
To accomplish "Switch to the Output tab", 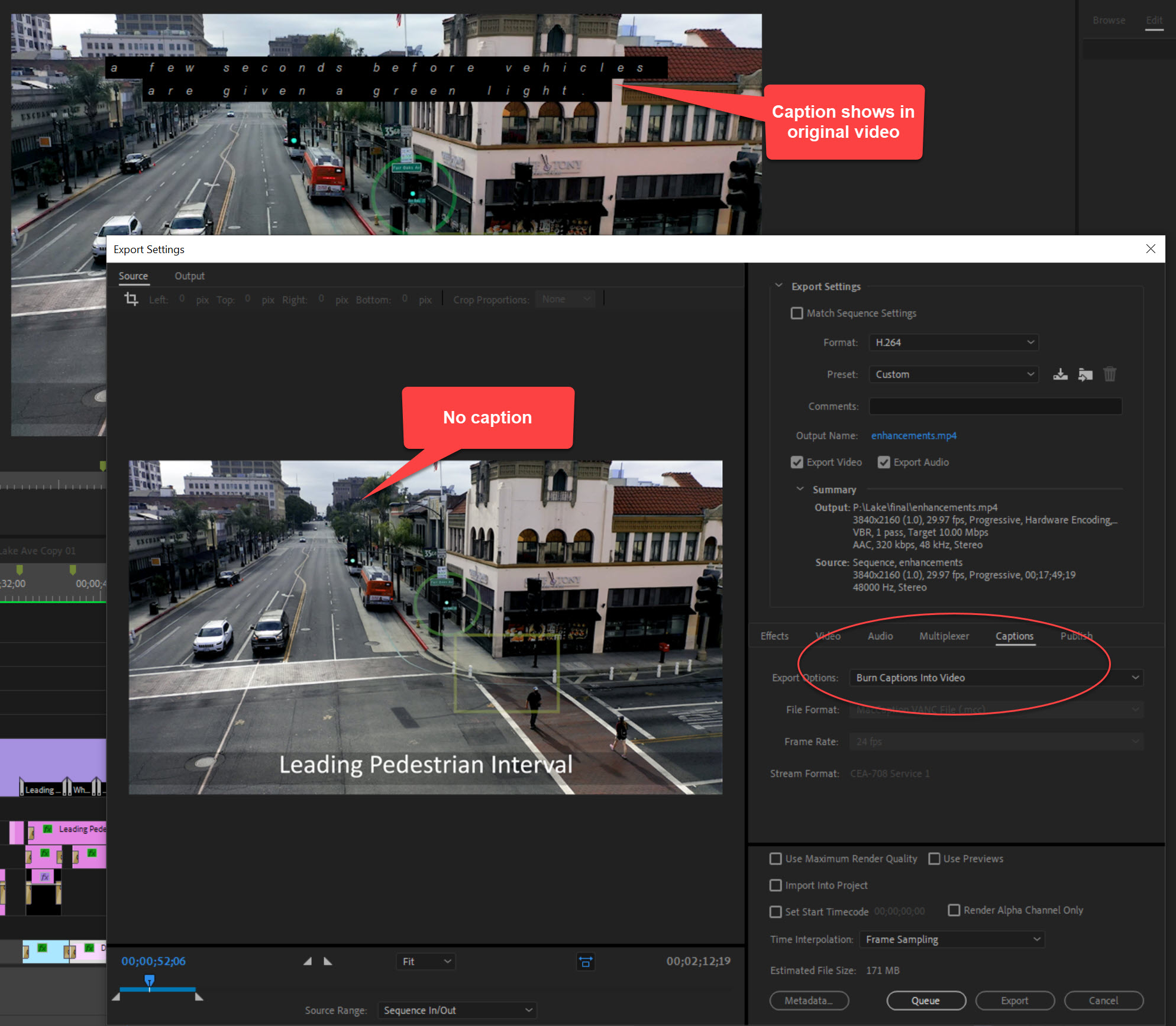I will pyautogui.click(x=189, y=276).
